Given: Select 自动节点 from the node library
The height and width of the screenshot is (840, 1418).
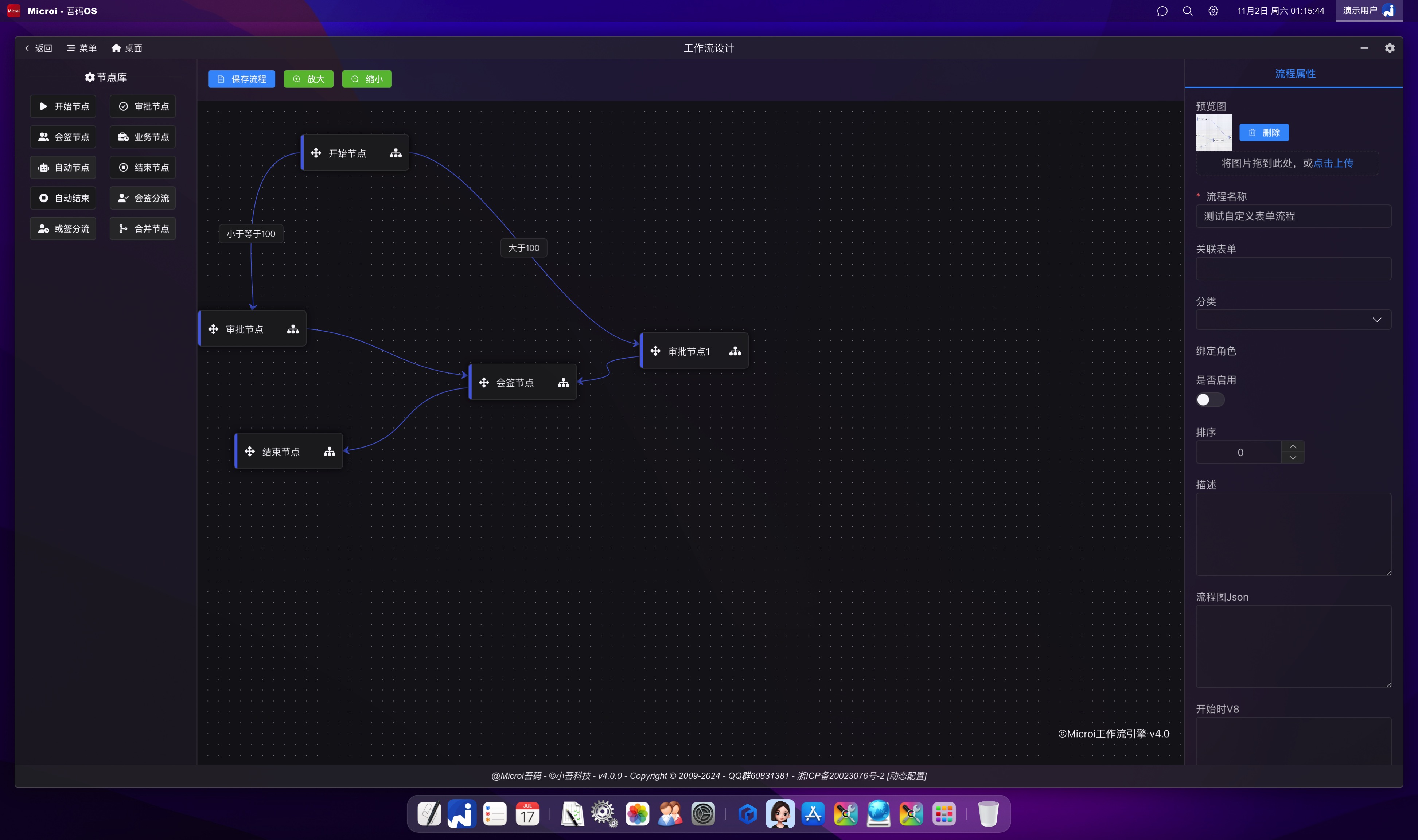Looking at the screenshot, I should (63, 168).
